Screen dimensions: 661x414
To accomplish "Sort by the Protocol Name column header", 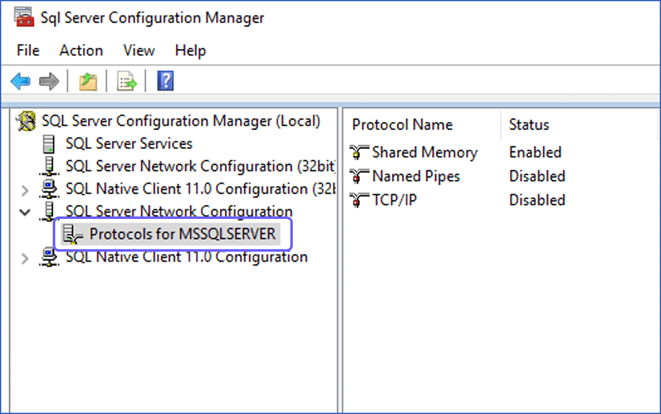I will click(402, 125).
